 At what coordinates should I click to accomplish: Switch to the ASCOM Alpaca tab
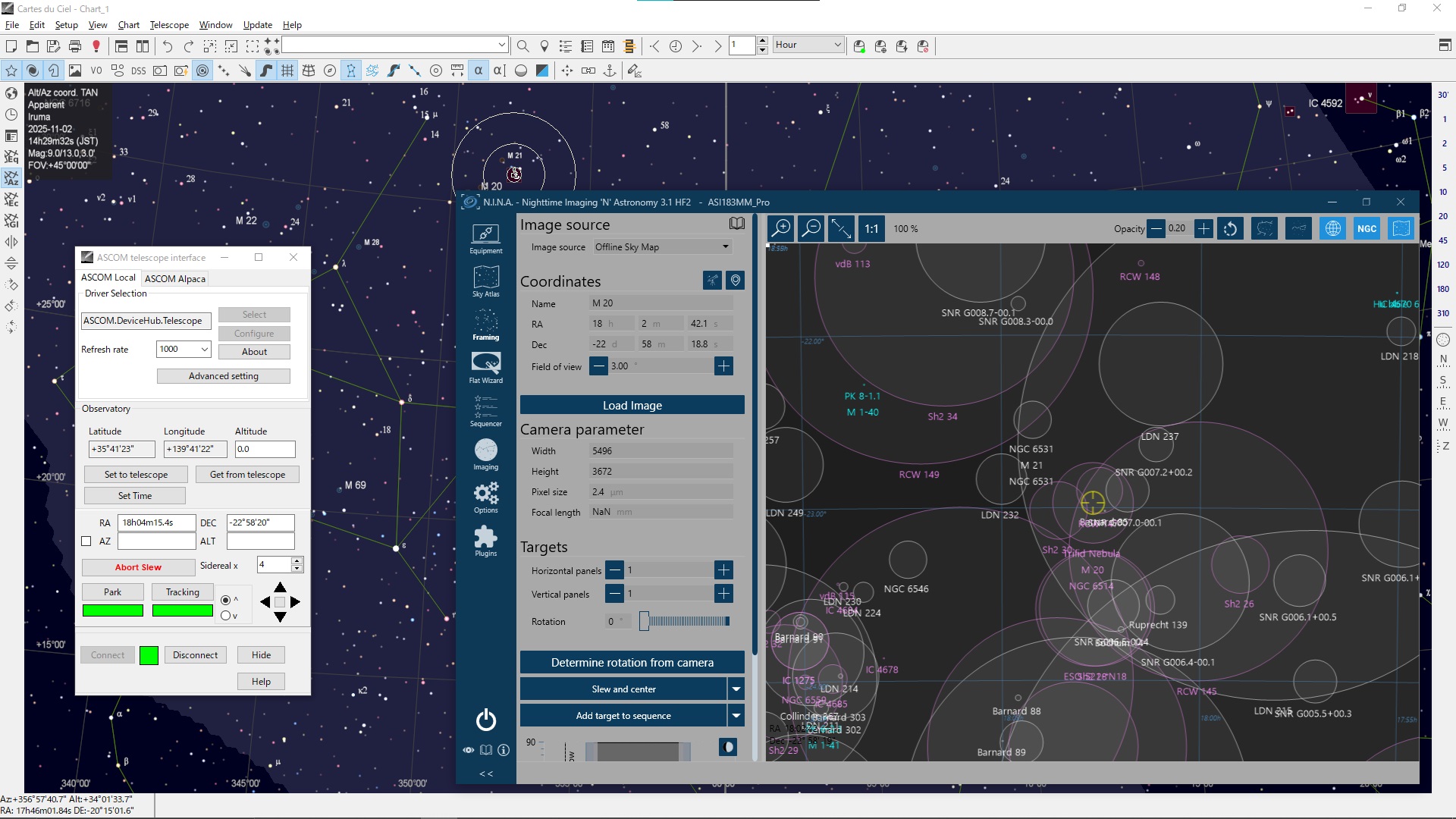175,279
